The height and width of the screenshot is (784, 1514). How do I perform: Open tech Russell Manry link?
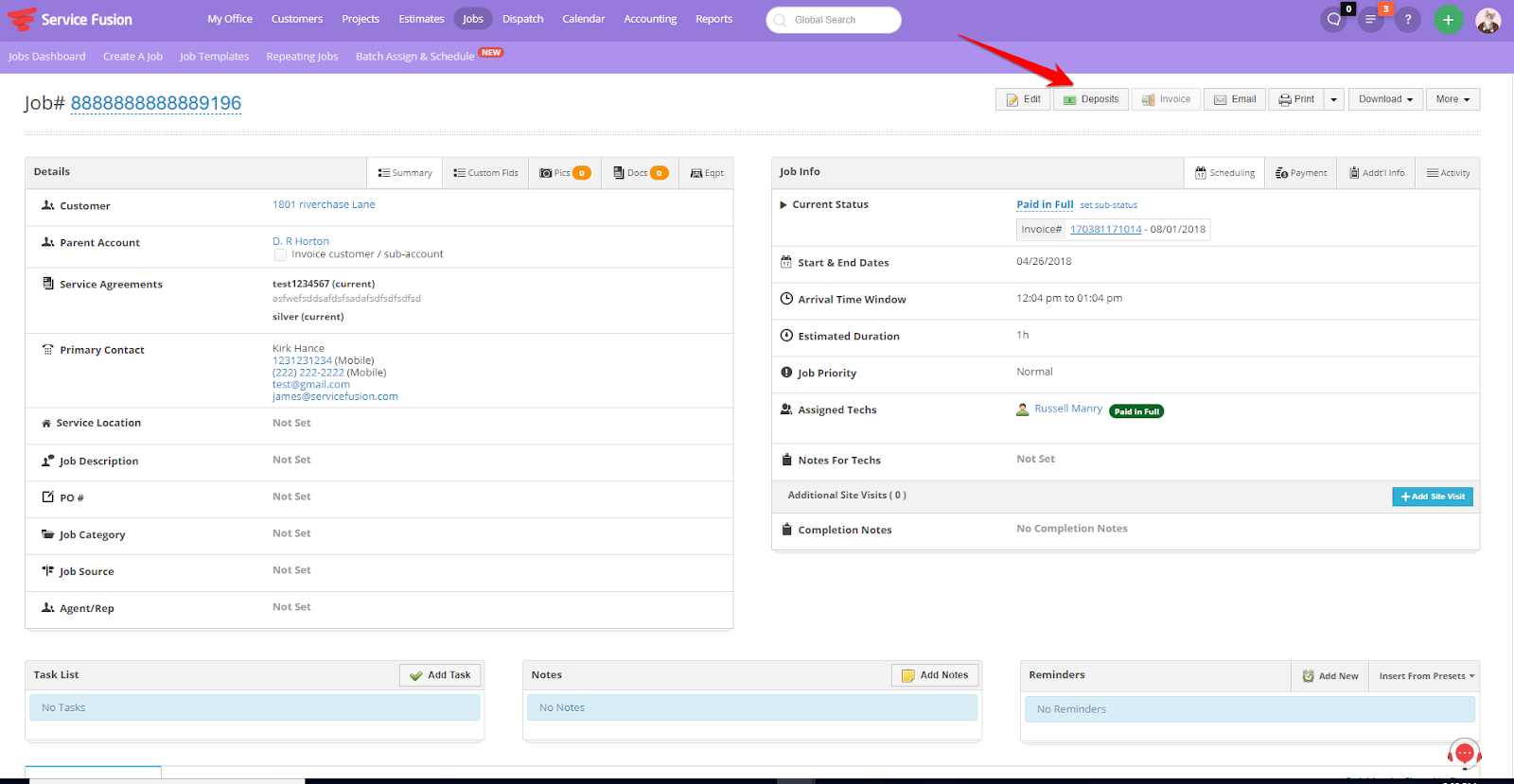tap(1068, 409)
